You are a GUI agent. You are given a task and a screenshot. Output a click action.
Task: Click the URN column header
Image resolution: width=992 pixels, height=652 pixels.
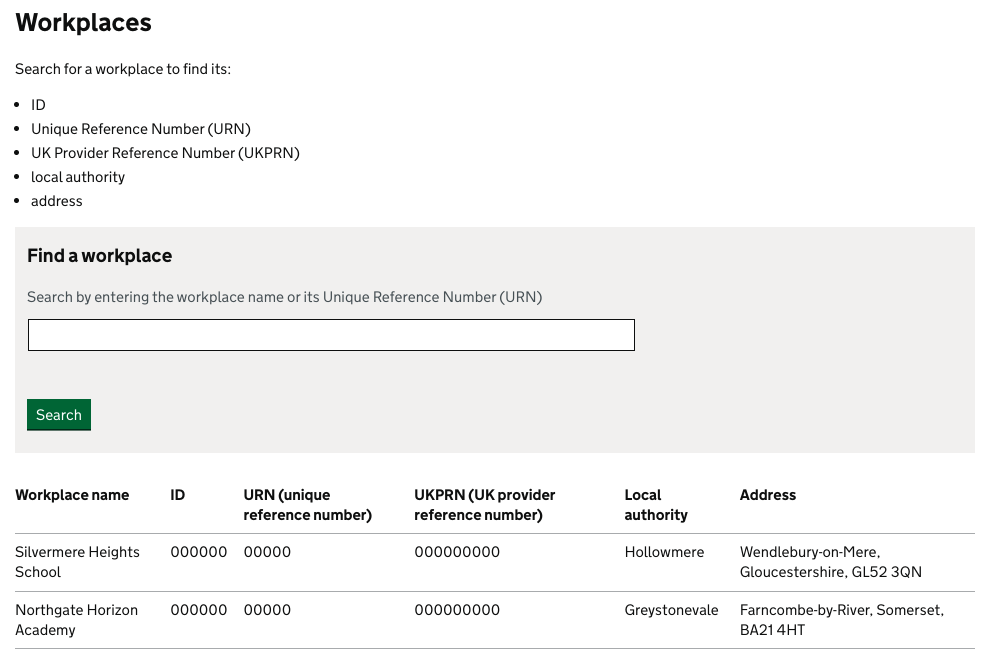[307, 504]
